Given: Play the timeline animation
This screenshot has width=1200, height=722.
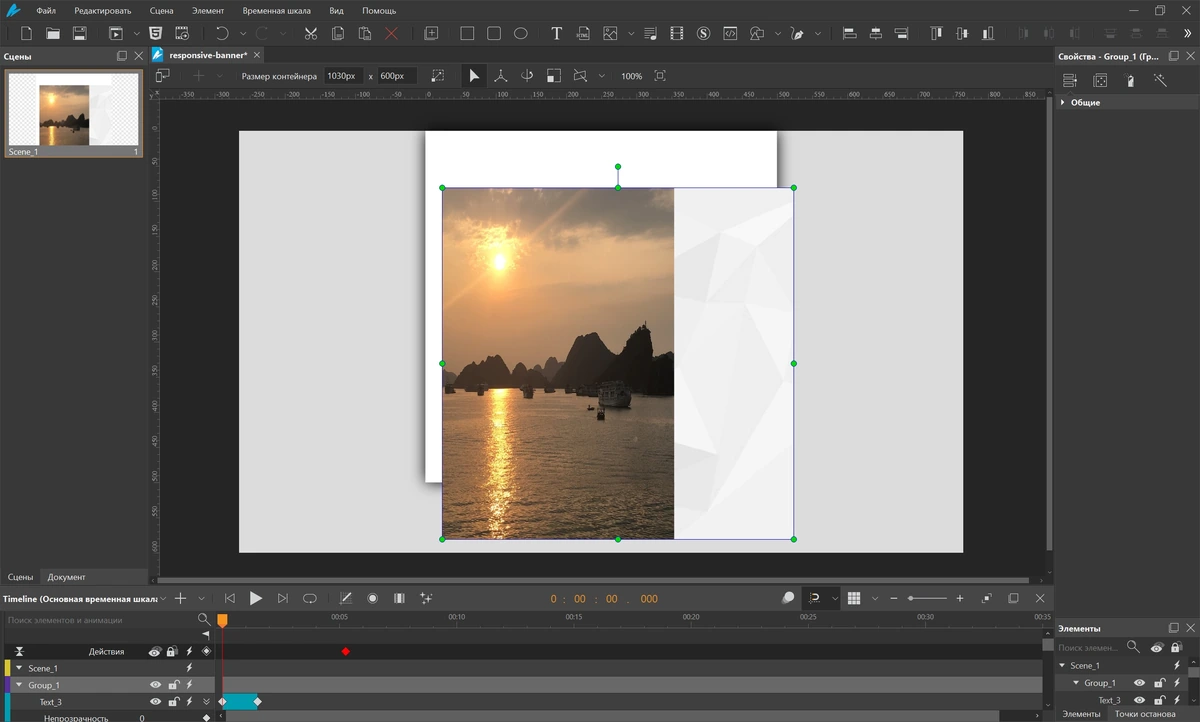Looking at the screenshot, I should pyautogui.click(x=256, y=598).
